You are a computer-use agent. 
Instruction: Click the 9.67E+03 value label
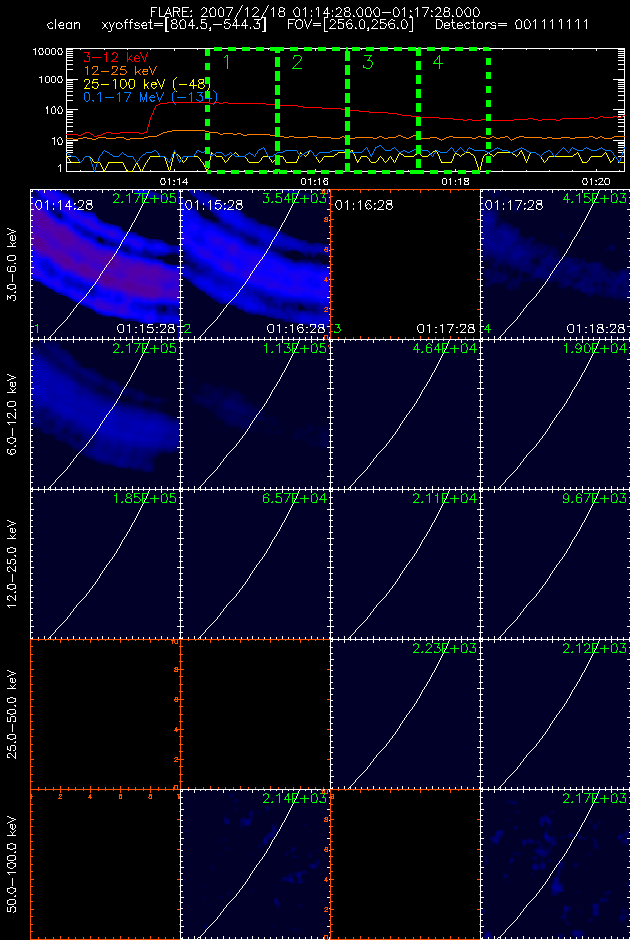[x=595, y=498]
